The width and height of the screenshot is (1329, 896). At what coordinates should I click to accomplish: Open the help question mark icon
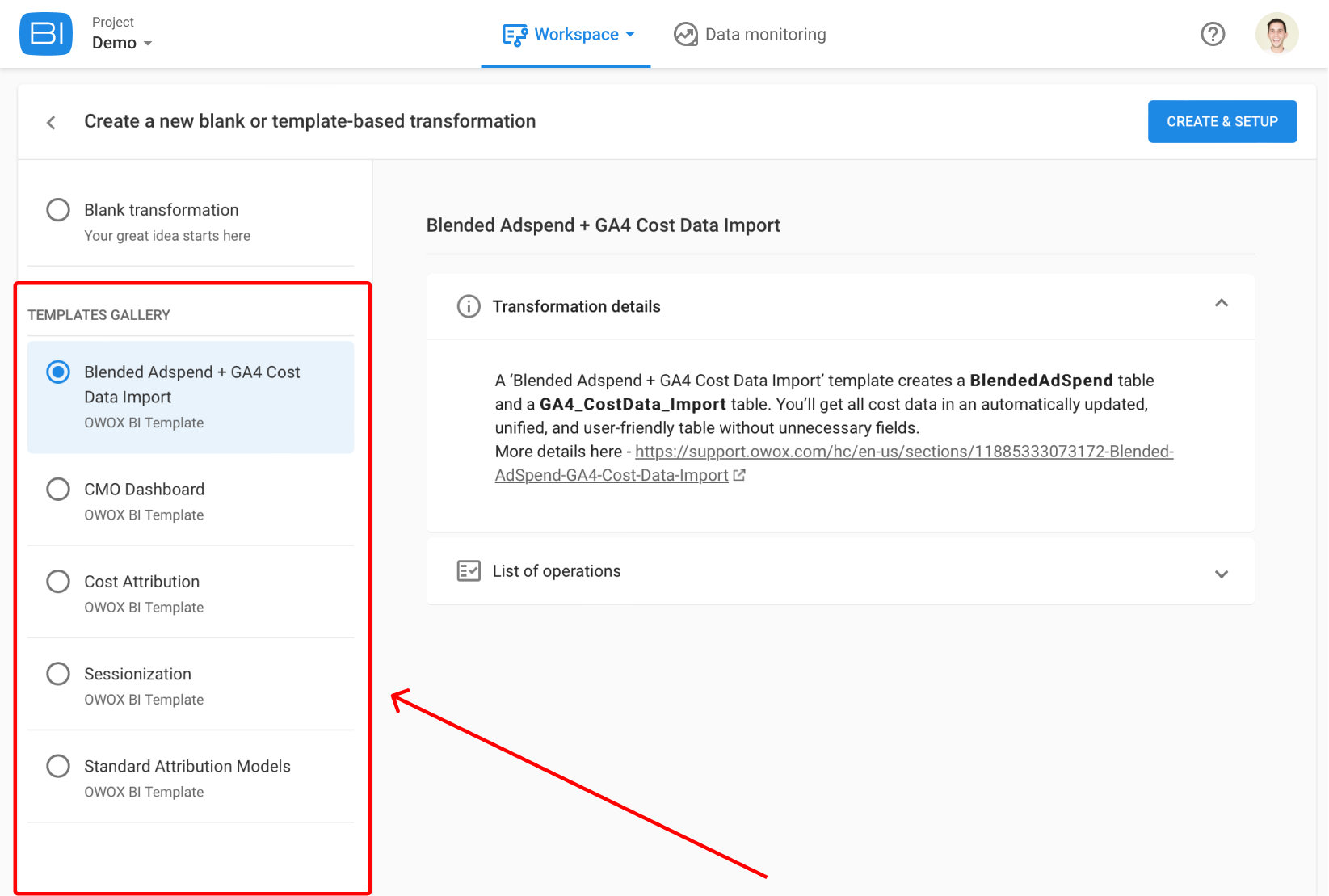point(1213,34)
